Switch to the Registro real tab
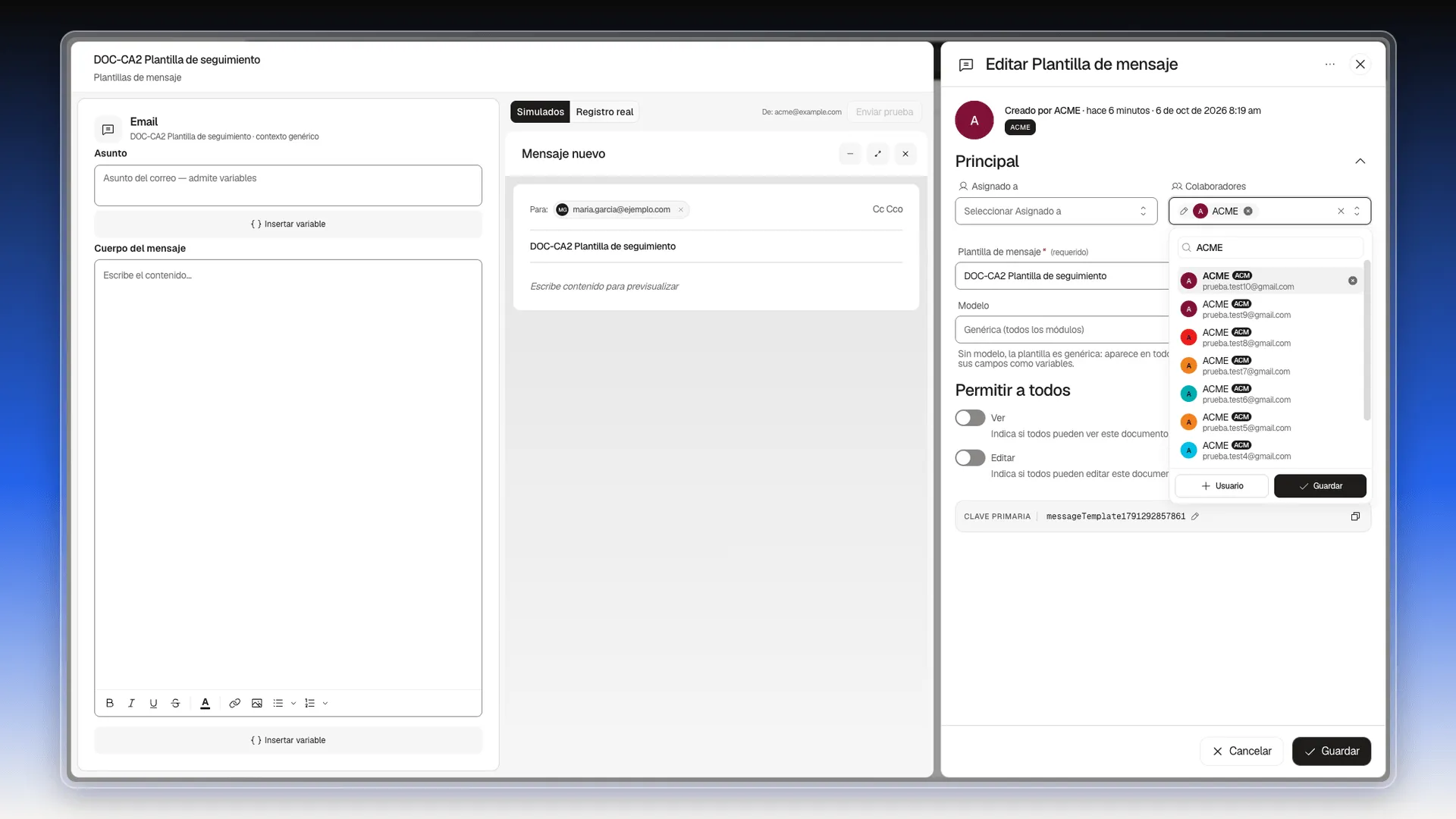Image resolution: width=1456 pixels, height=819 pixels. (604, 111)
